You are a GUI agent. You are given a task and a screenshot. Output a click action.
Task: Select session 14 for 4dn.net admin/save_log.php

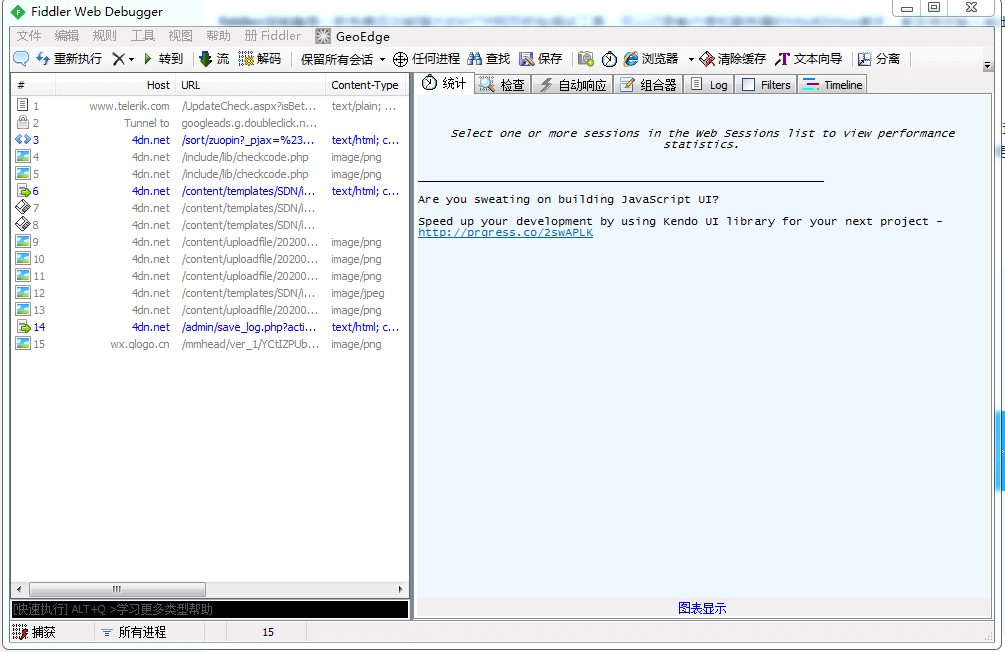(200, 327)
